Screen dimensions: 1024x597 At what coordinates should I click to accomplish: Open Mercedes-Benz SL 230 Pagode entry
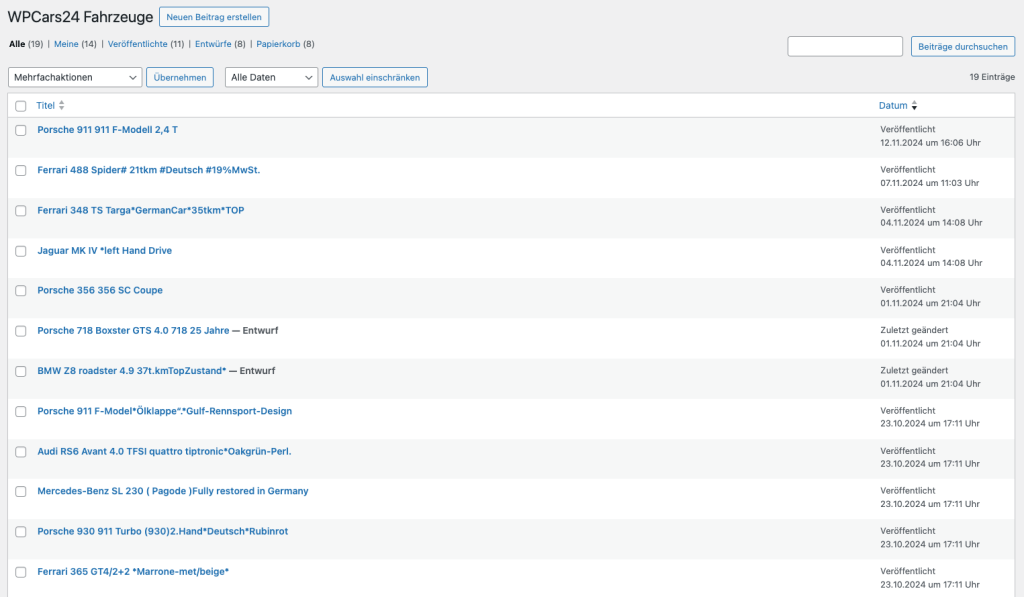[x=172, y=491]
